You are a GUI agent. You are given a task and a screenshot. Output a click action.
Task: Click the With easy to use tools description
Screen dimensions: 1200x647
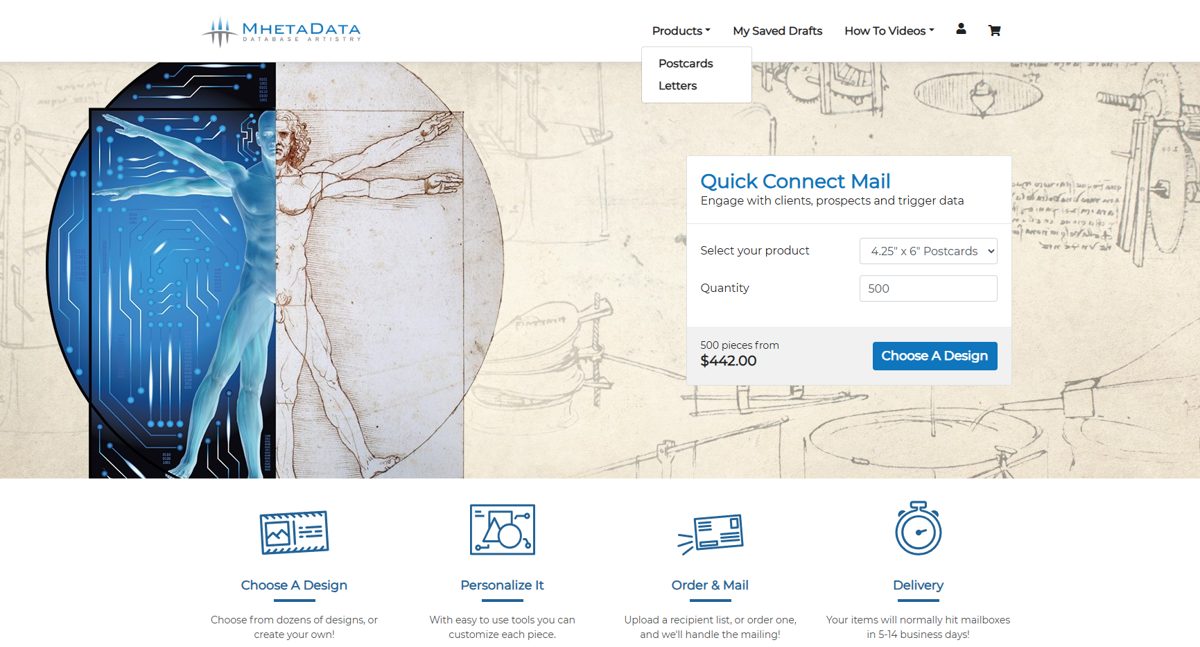point(502,627)
